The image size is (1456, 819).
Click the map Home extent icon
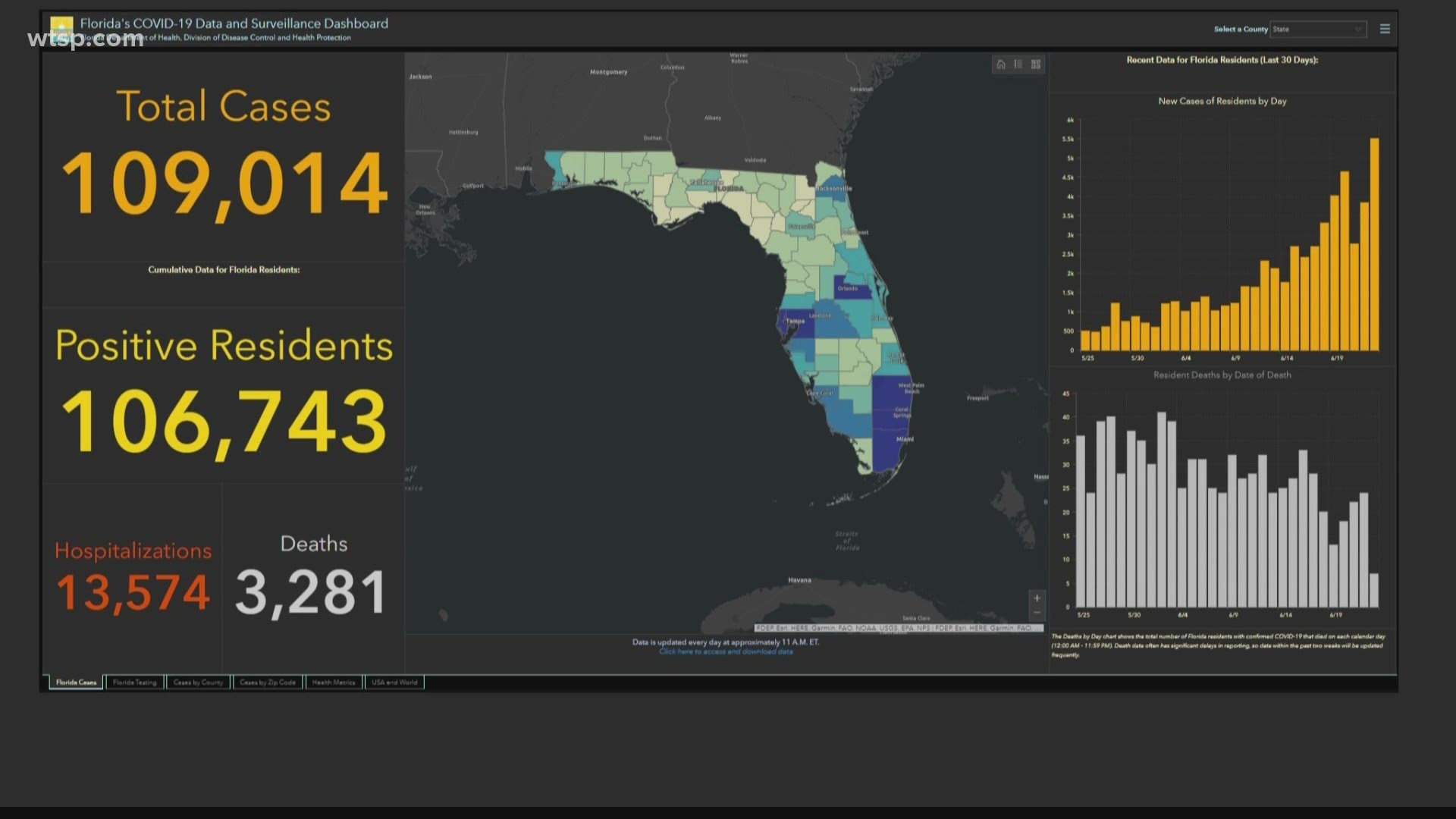point(1001,64)
